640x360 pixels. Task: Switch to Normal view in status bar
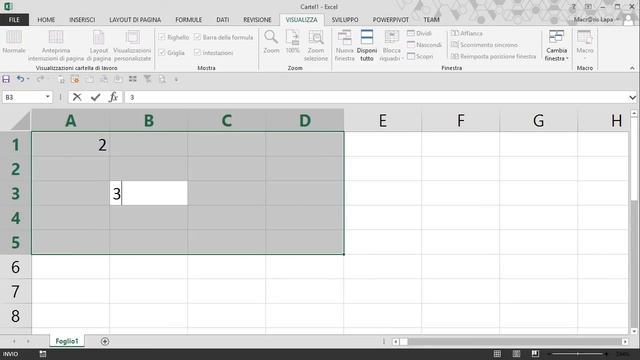pyautogui.click(x=497, y=354)
